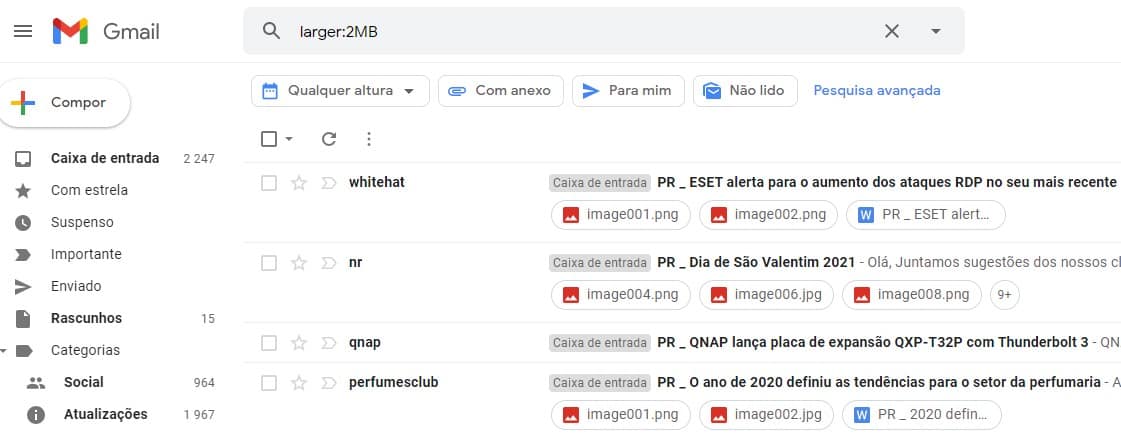
Task: Collapse the Categorias section
Action: point(4,350)
